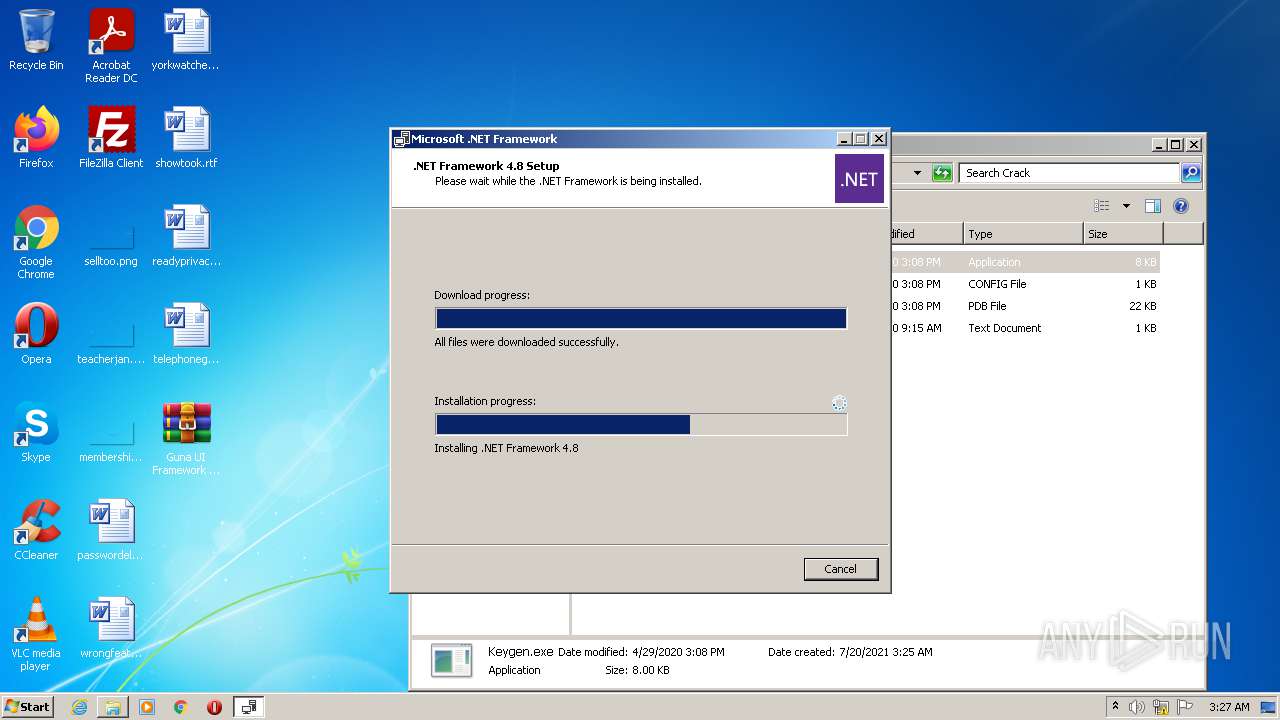Open Chrome from the taskbar
Screen dimensions: 1280x720
pos(181,707)
